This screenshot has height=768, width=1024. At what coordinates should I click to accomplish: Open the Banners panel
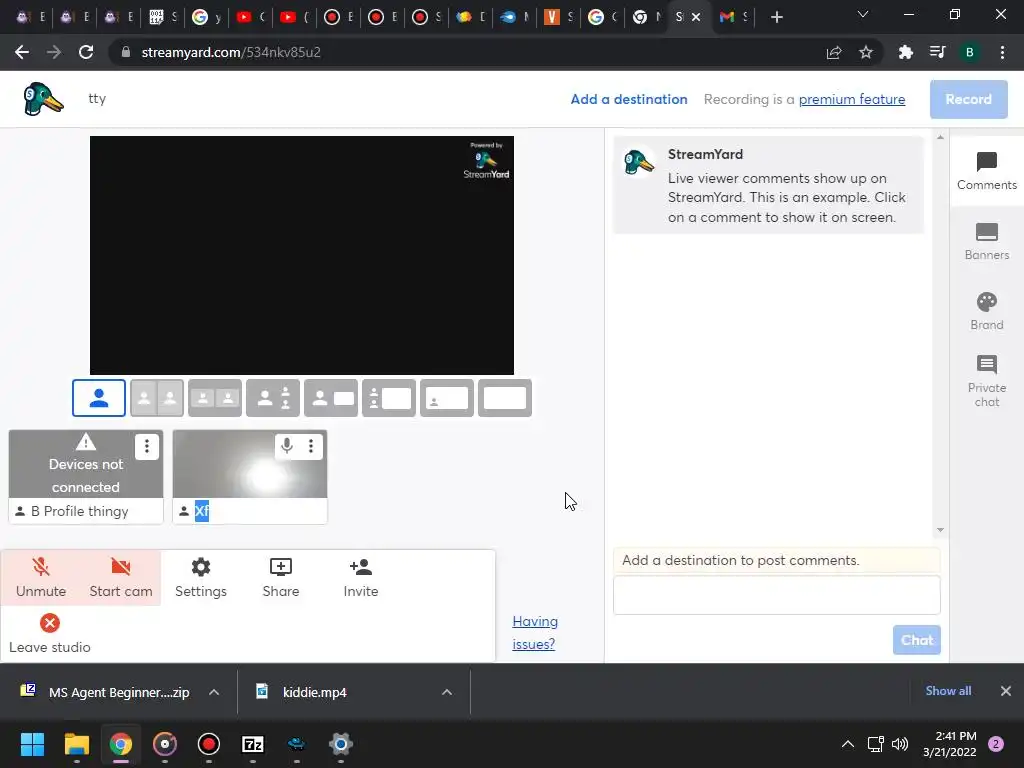pyautogui.click(x=987, y=241)
